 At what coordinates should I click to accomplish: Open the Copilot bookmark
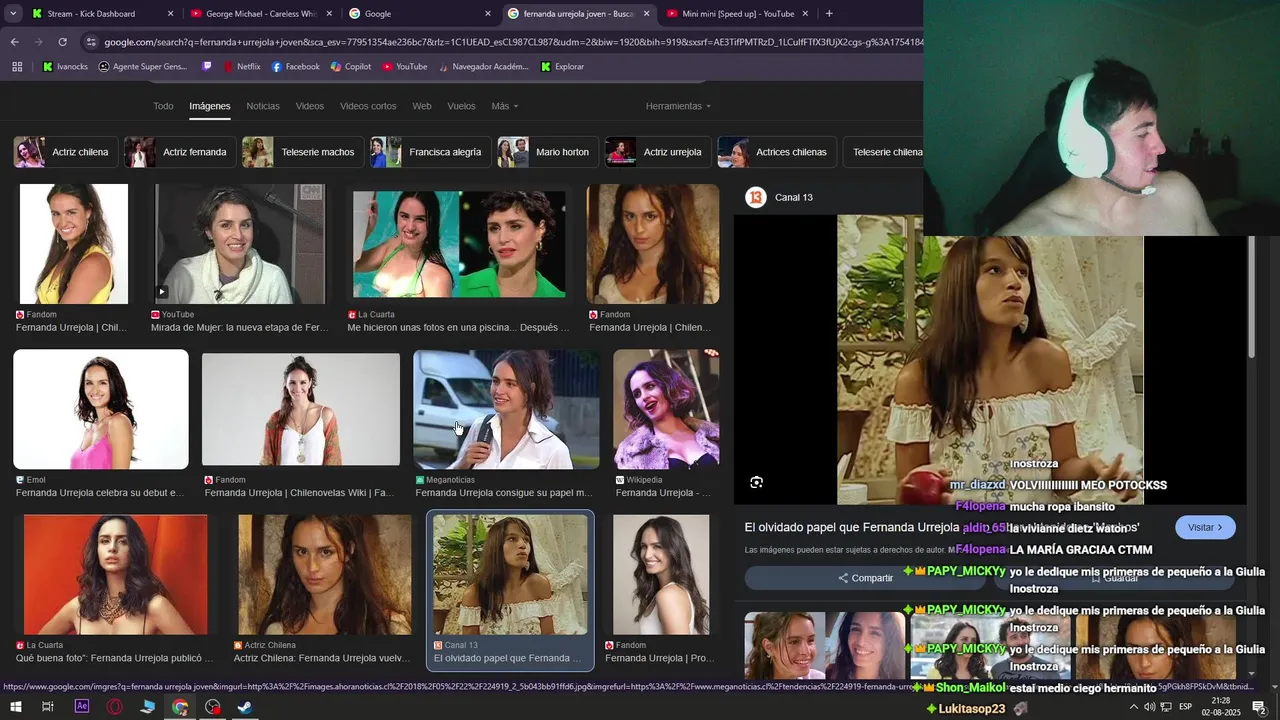click(x=351, y=67)
